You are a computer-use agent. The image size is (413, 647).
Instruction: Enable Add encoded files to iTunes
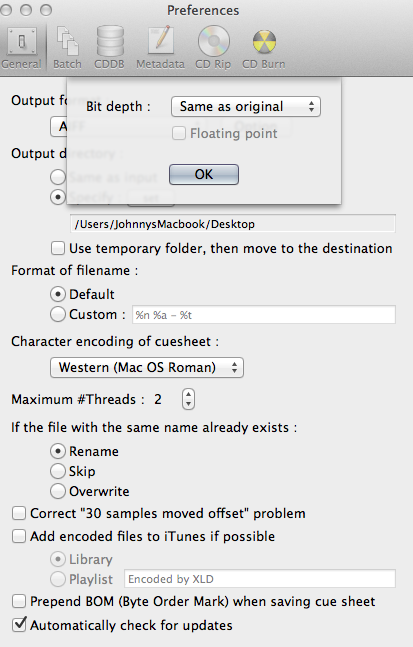pos(19,536)
